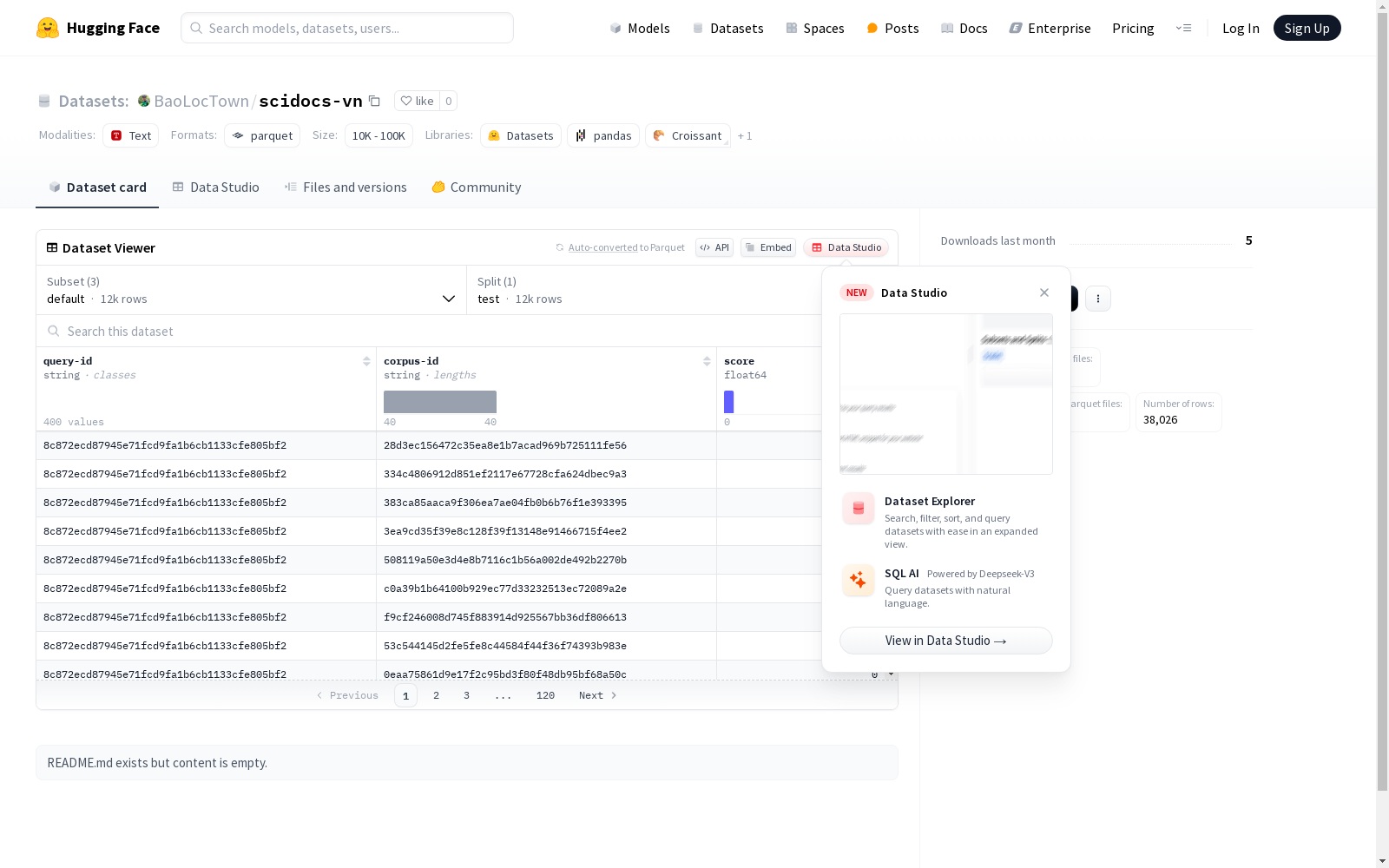The width and height of the screenshot is (1389, 868).
Task: Open the Community tab
Action: point(477,187)
